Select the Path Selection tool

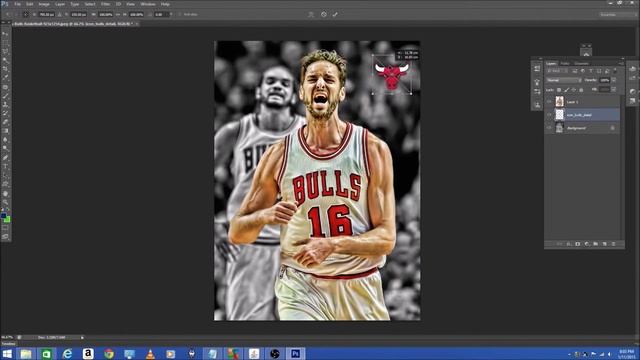pos(6,176)
